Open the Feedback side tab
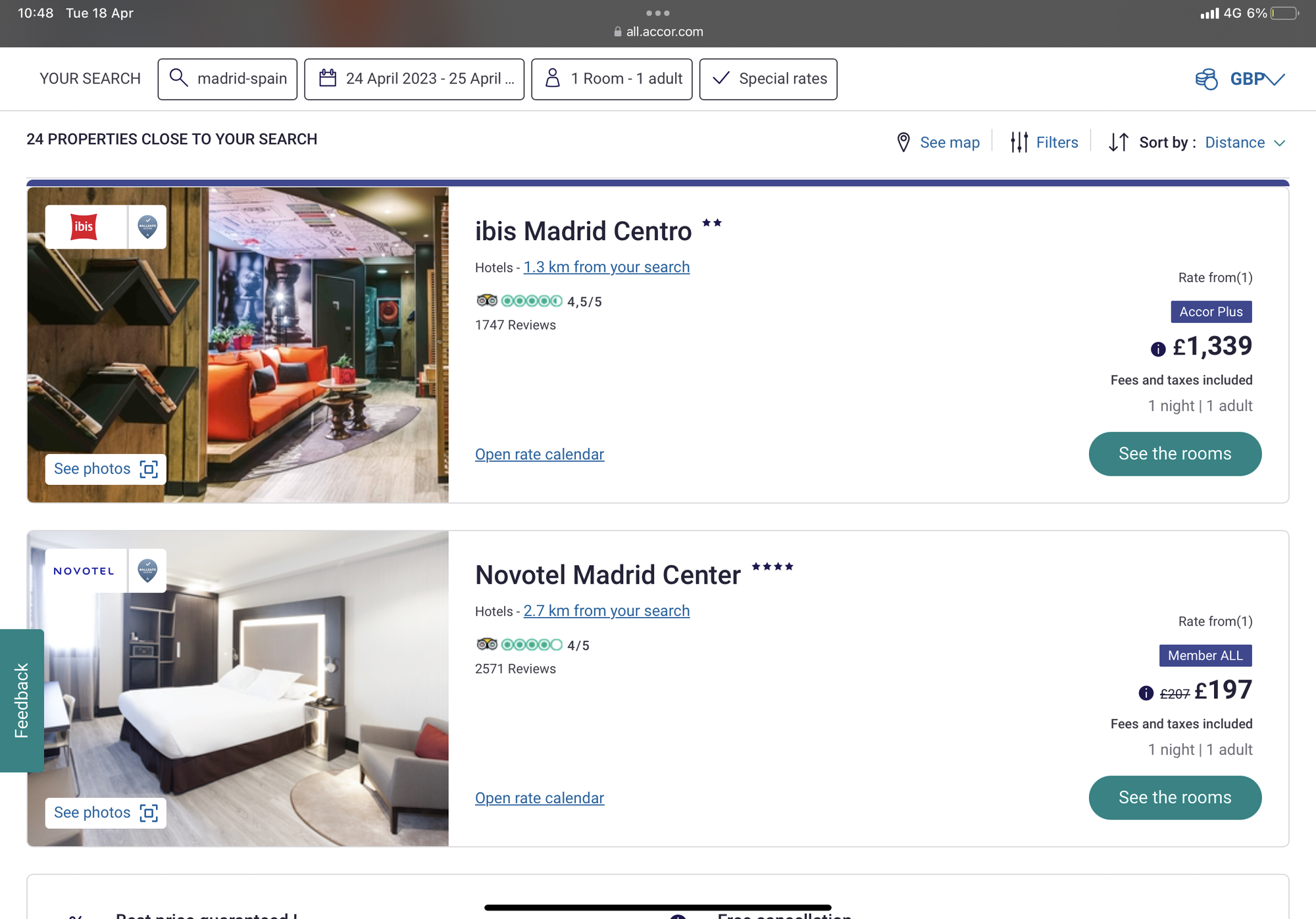 (x=22, y=701)
